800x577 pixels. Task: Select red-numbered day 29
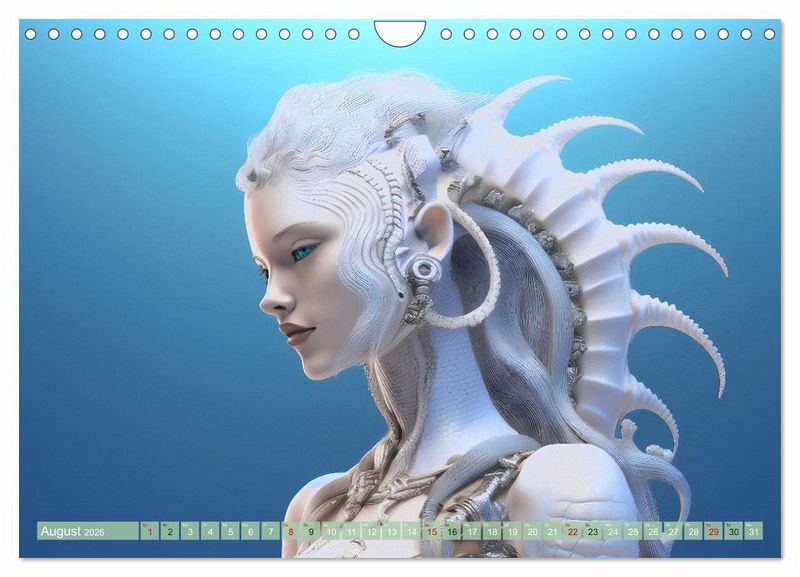[x=714, y=532]
